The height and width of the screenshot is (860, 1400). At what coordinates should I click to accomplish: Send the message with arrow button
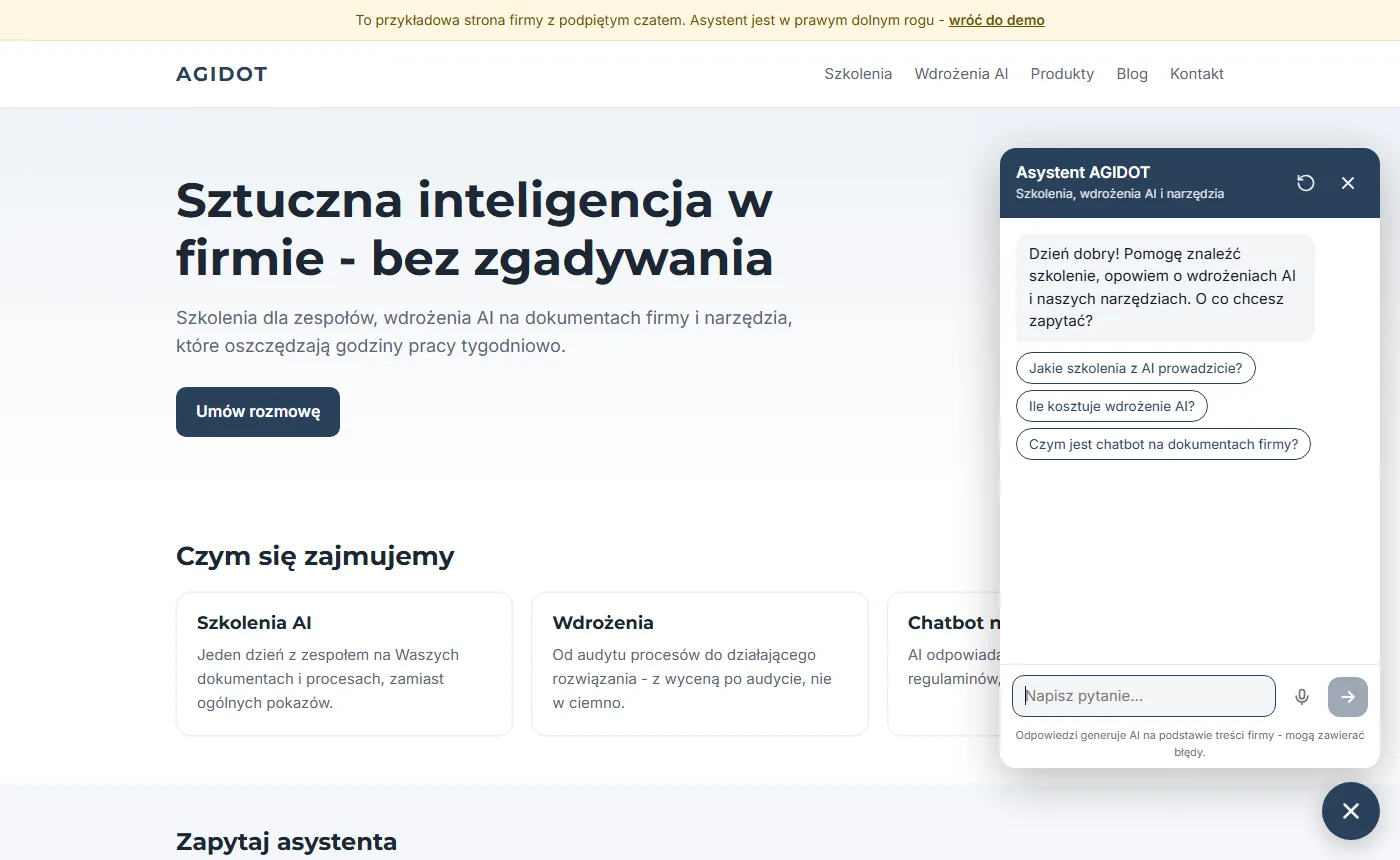(1348, 697)
